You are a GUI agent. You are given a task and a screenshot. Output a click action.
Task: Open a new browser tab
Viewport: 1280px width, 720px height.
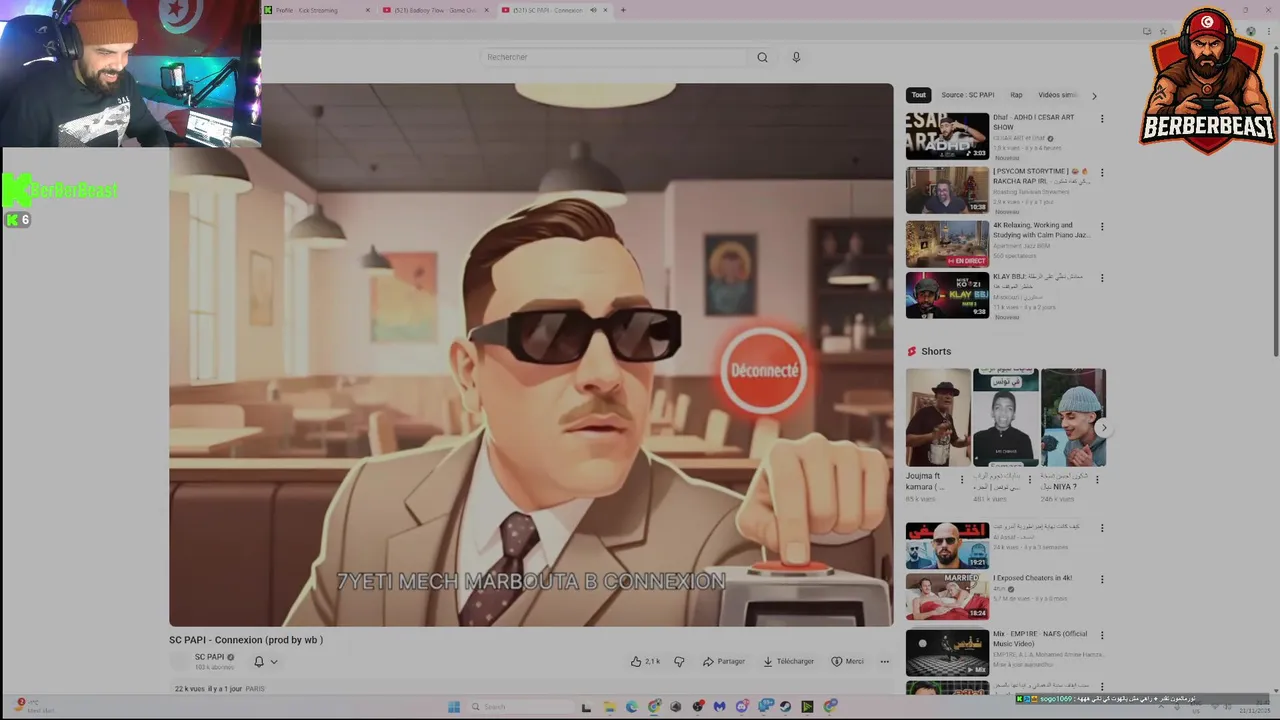click(623, 10)
